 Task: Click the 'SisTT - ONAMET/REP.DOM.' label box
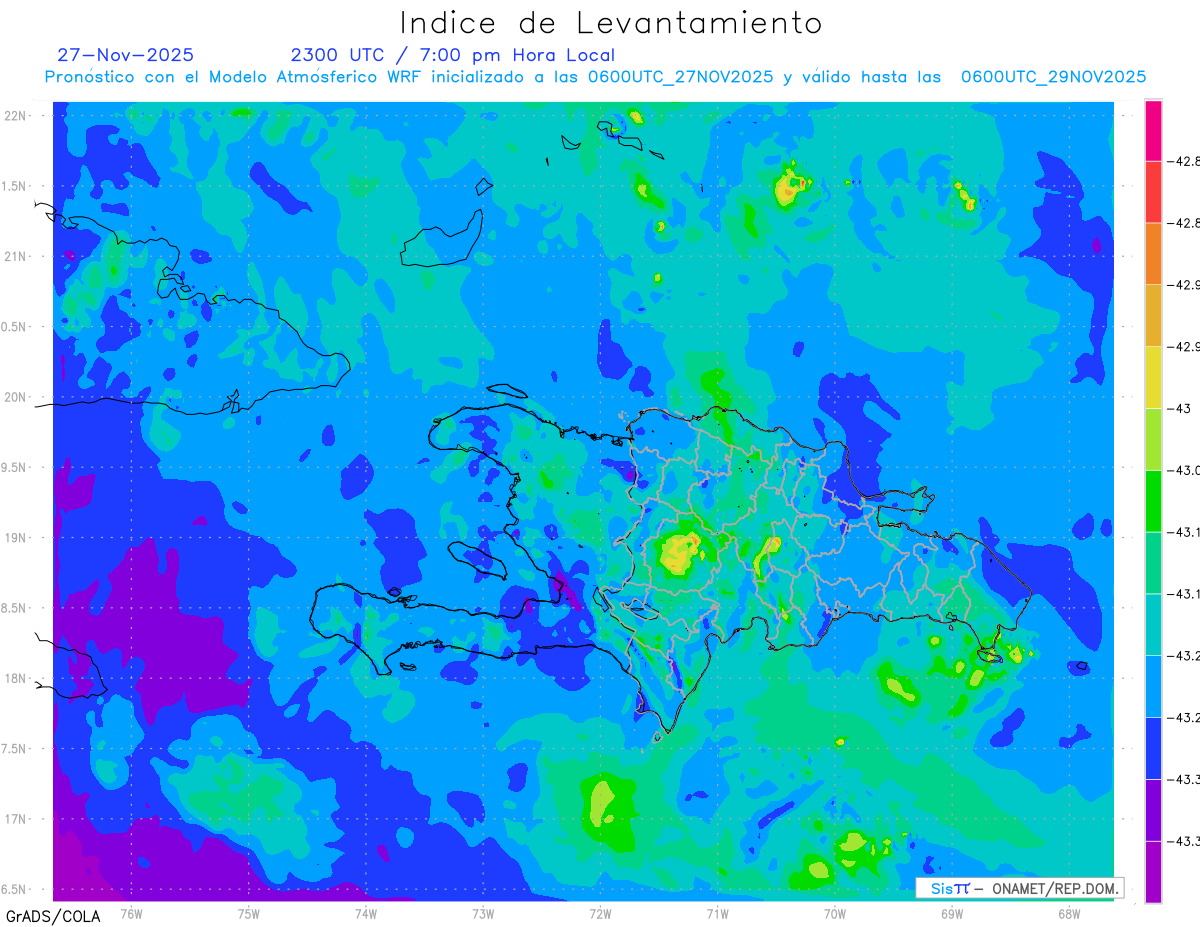pos(1020,888)
